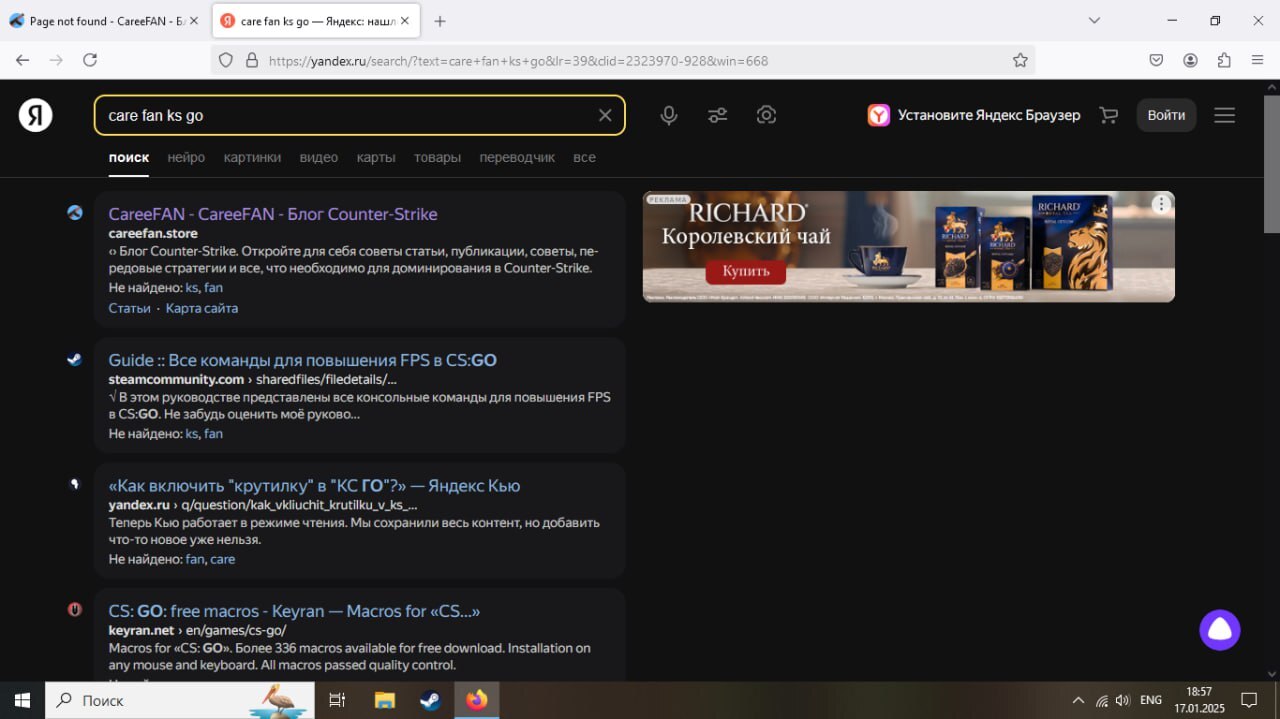Switch to товары tab
The width and height of the screenshot is (1280, 719).
[437, 157]
